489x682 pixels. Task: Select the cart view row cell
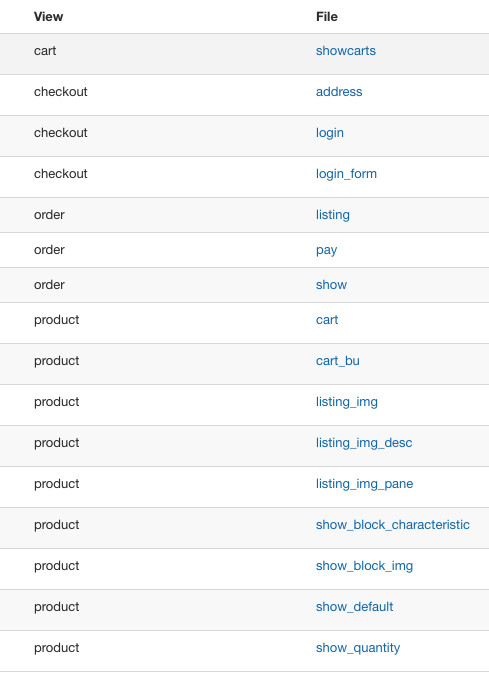coord(45,51)
